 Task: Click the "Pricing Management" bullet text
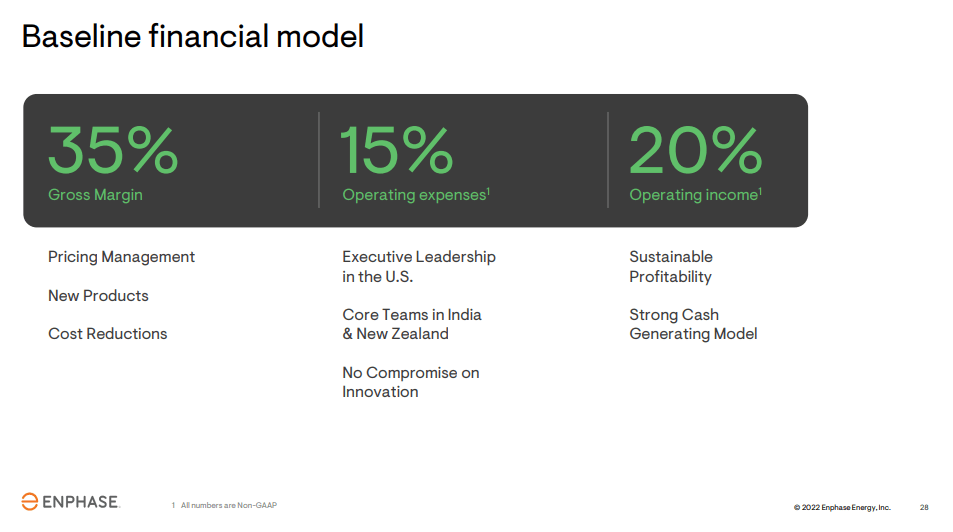pyautogui.click(x=121, y=257)
